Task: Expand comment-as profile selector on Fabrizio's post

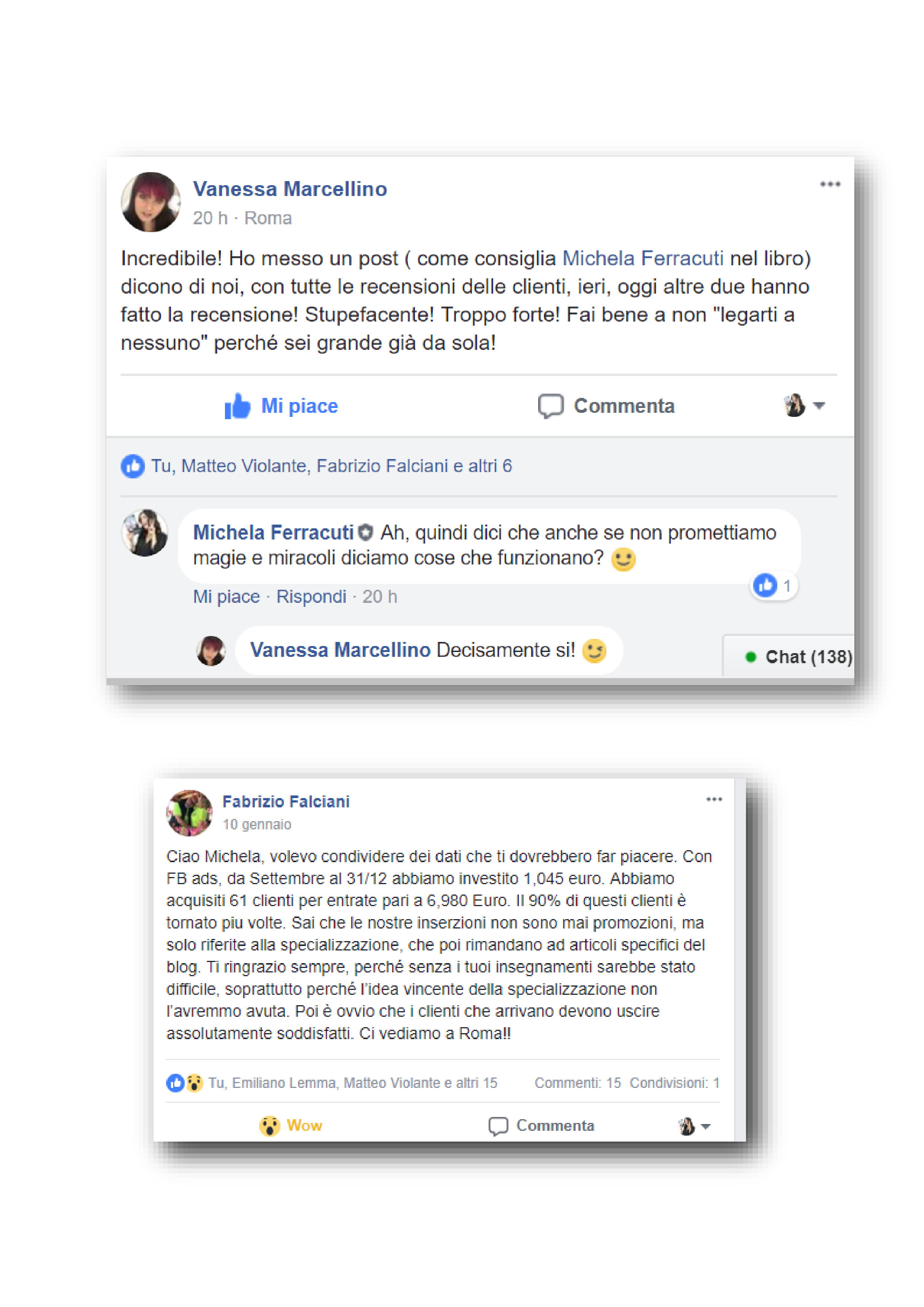Action: 694,1126
